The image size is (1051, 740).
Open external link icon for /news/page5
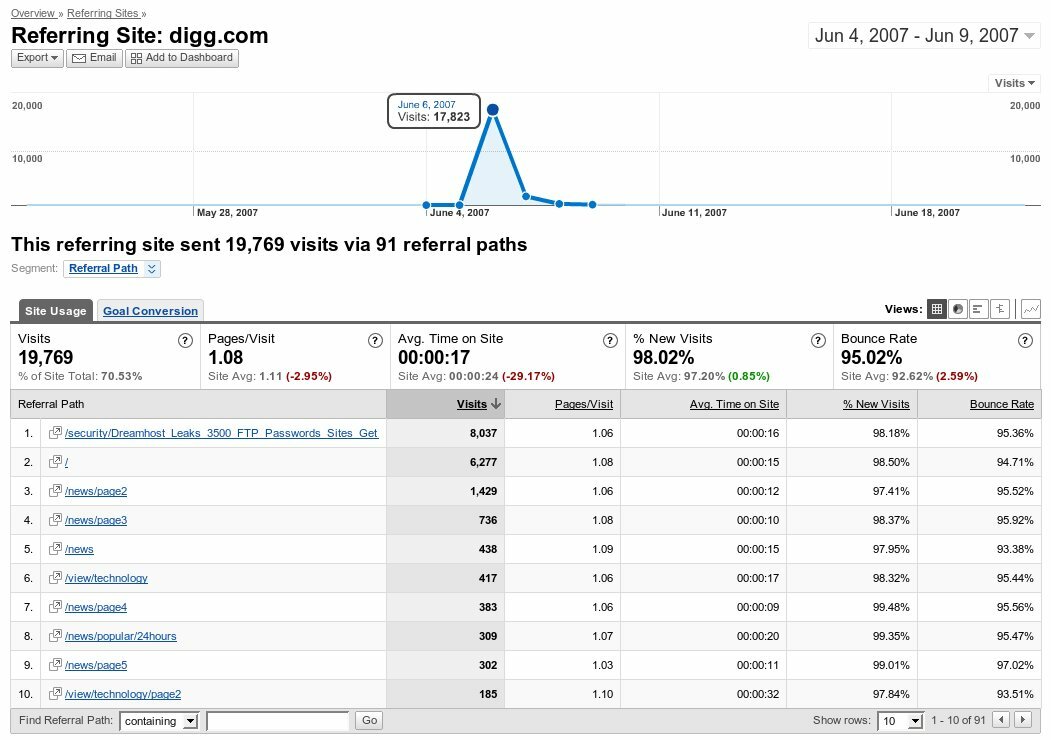coord(56,664)
